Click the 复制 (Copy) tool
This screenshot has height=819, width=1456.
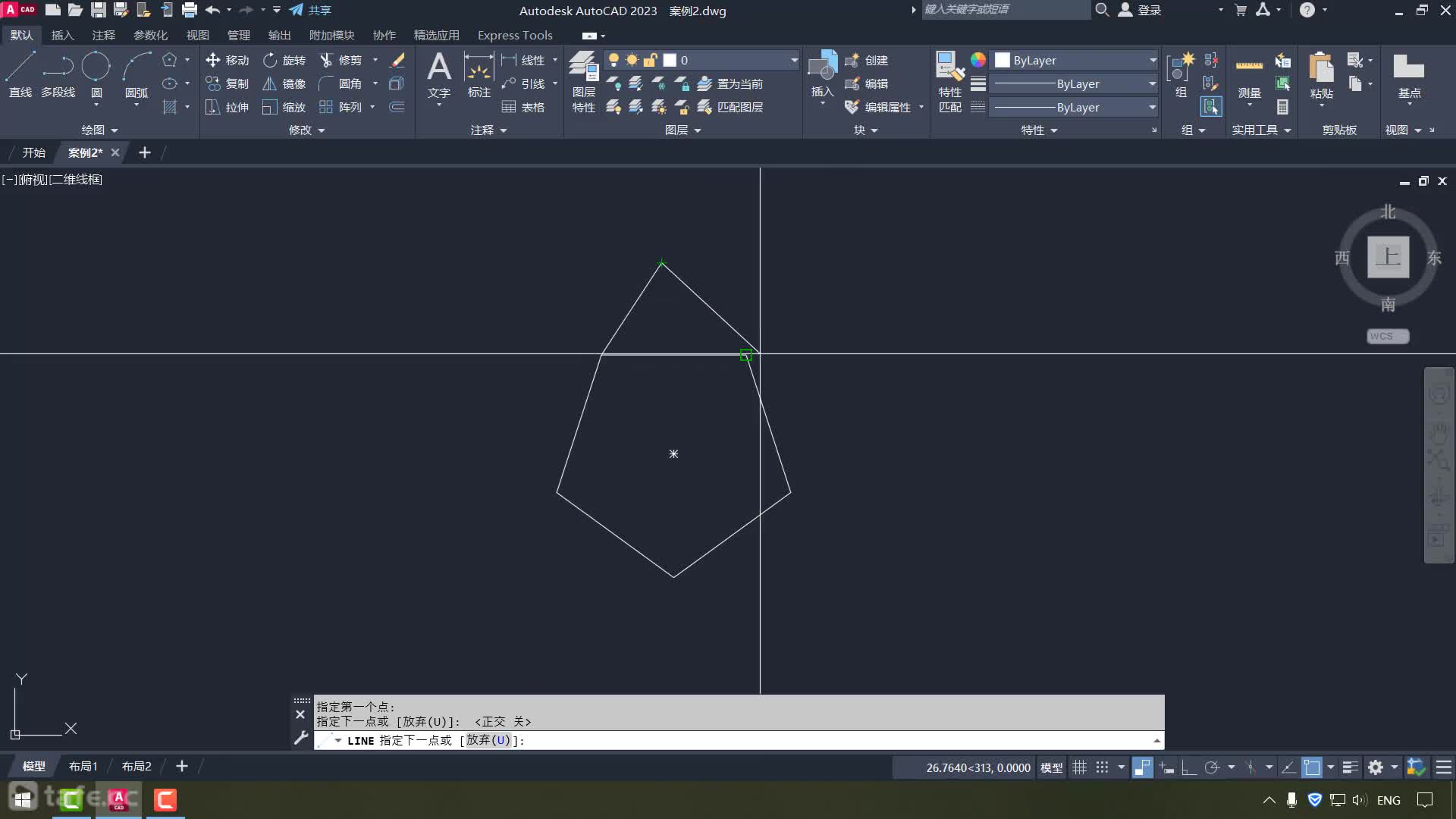pyautogui.click(x=227, y=83)
